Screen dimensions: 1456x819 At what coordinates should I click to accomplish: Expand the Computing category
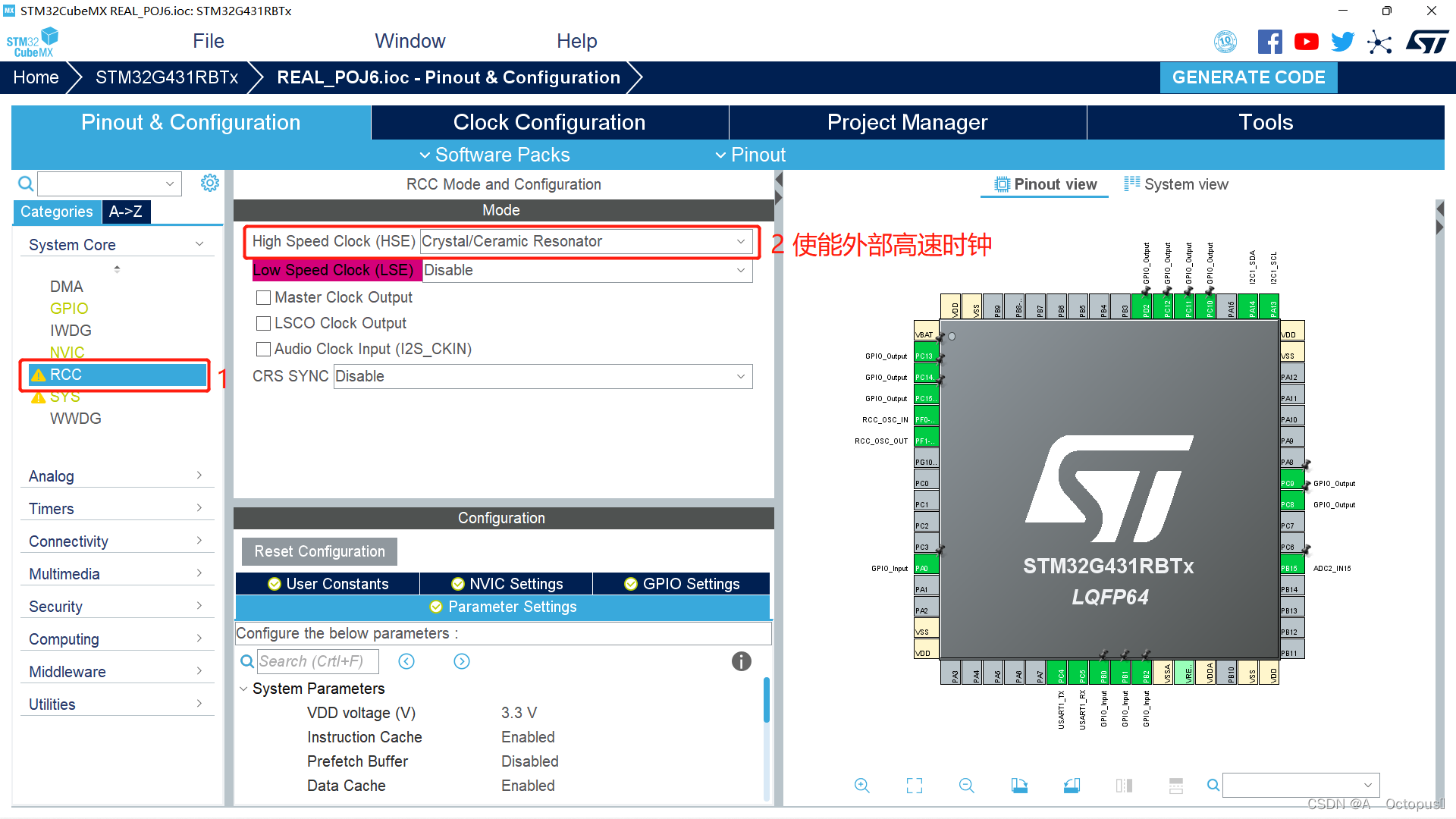coord(117,639)
